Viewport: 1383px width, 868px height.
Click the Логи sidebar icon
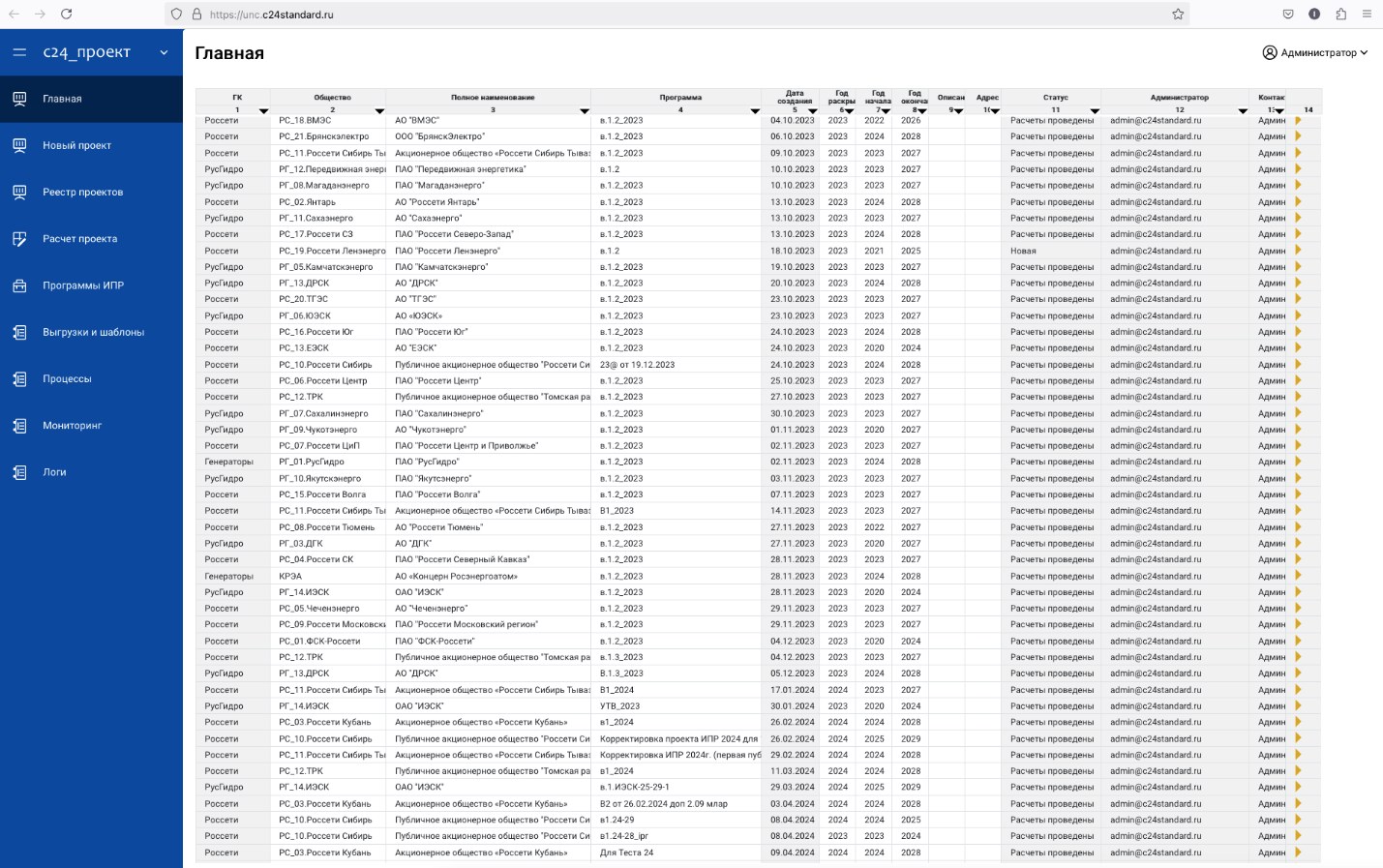point(19,472)
